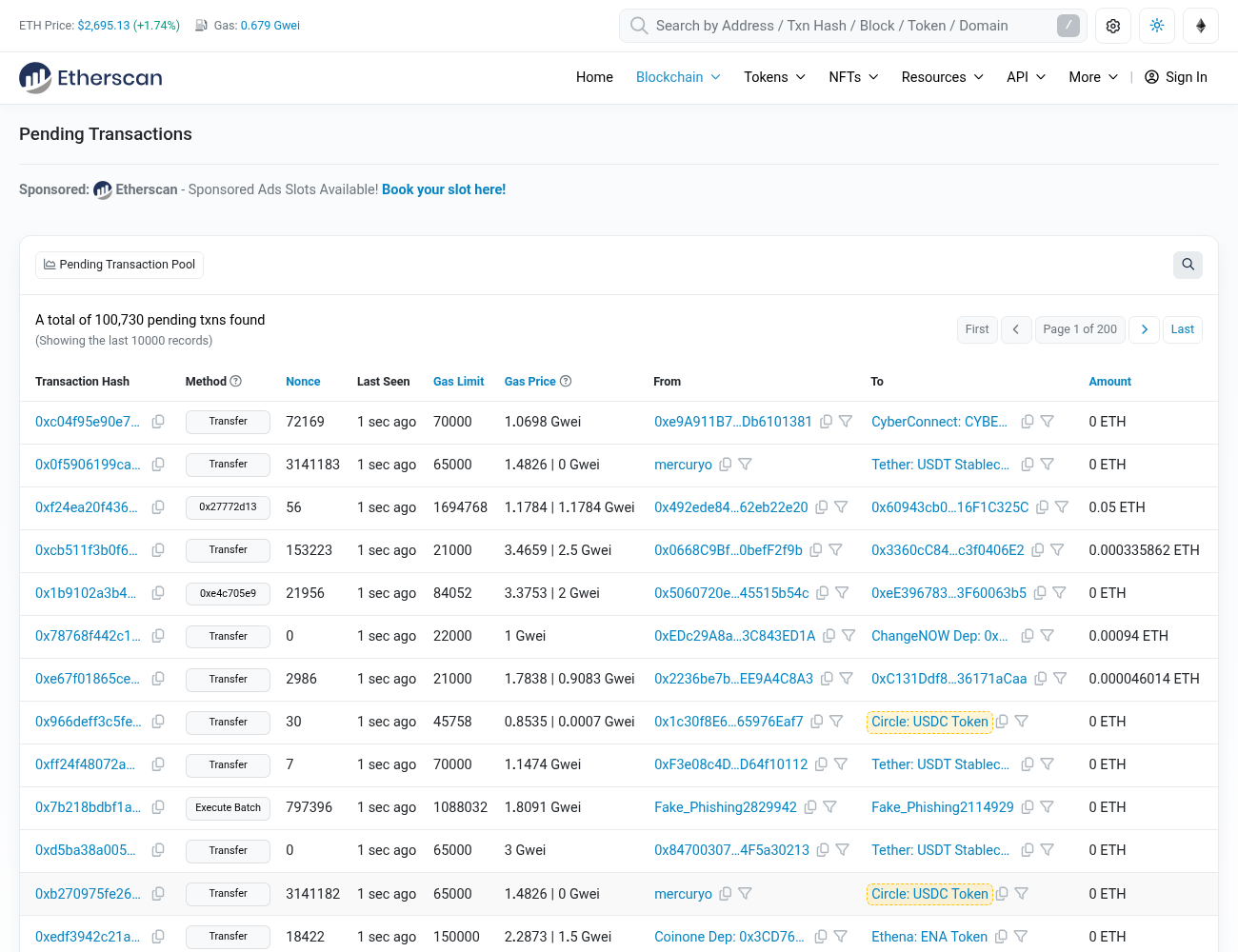This screenshot has width=1238, height=952.
Task: Focus the address/txn hash search field
Action: pyautogui.click(x=852, y=26)
